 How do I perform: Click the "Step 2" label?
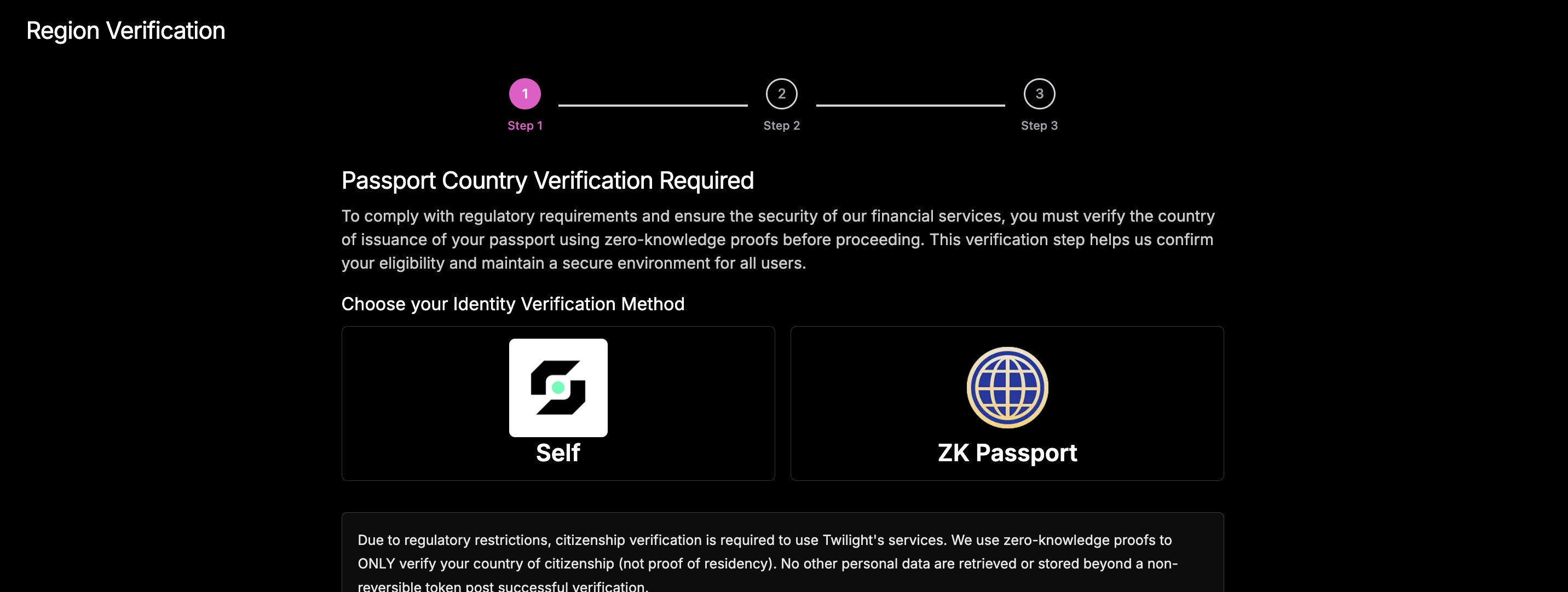(782, 125)
